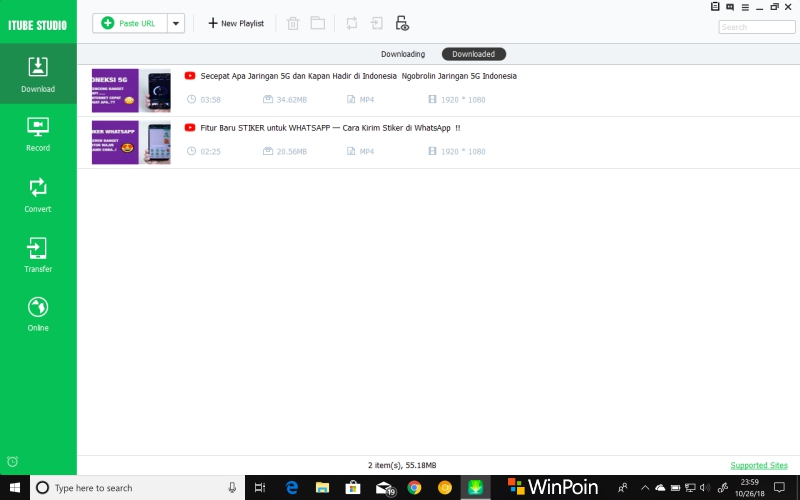Open the Mail app on taskbar

tap(384, 488)
